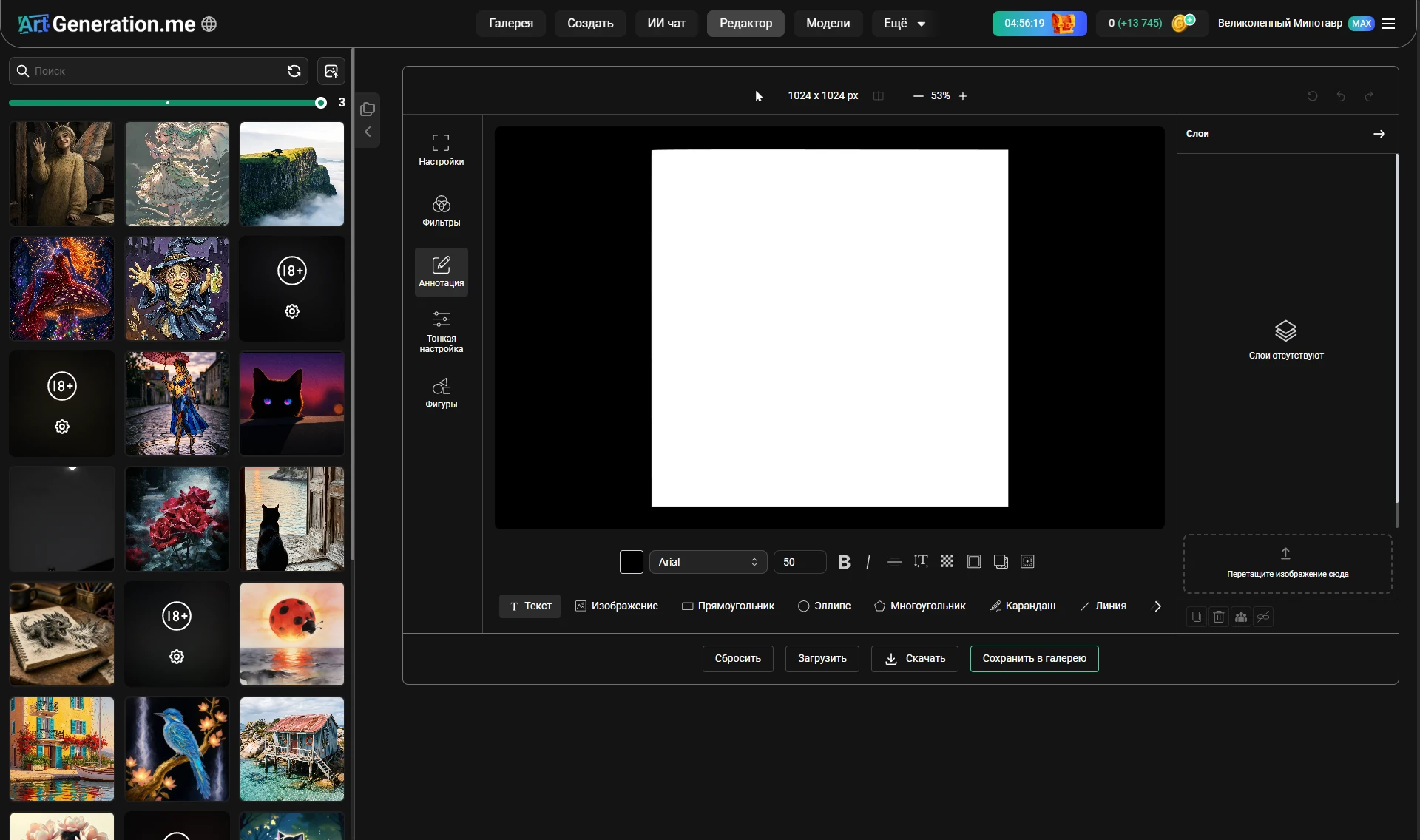Open the Великолепный Минотавр profile
The height and width of the screenshot is (840, 1420).
(x=1280, y=24)
